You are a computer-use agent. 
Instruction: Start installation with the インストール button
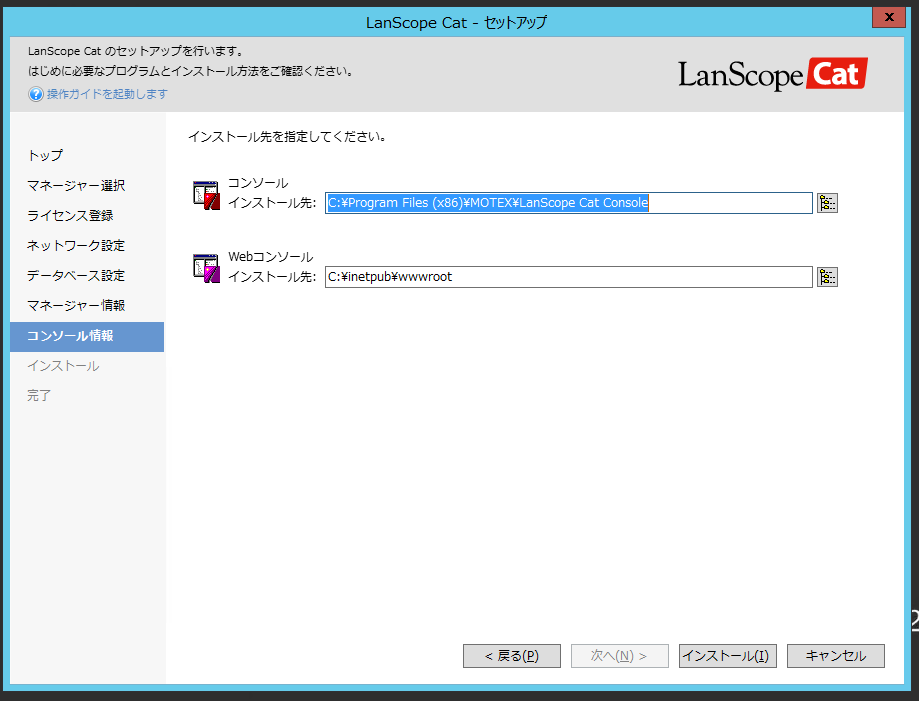coord(727,655)
